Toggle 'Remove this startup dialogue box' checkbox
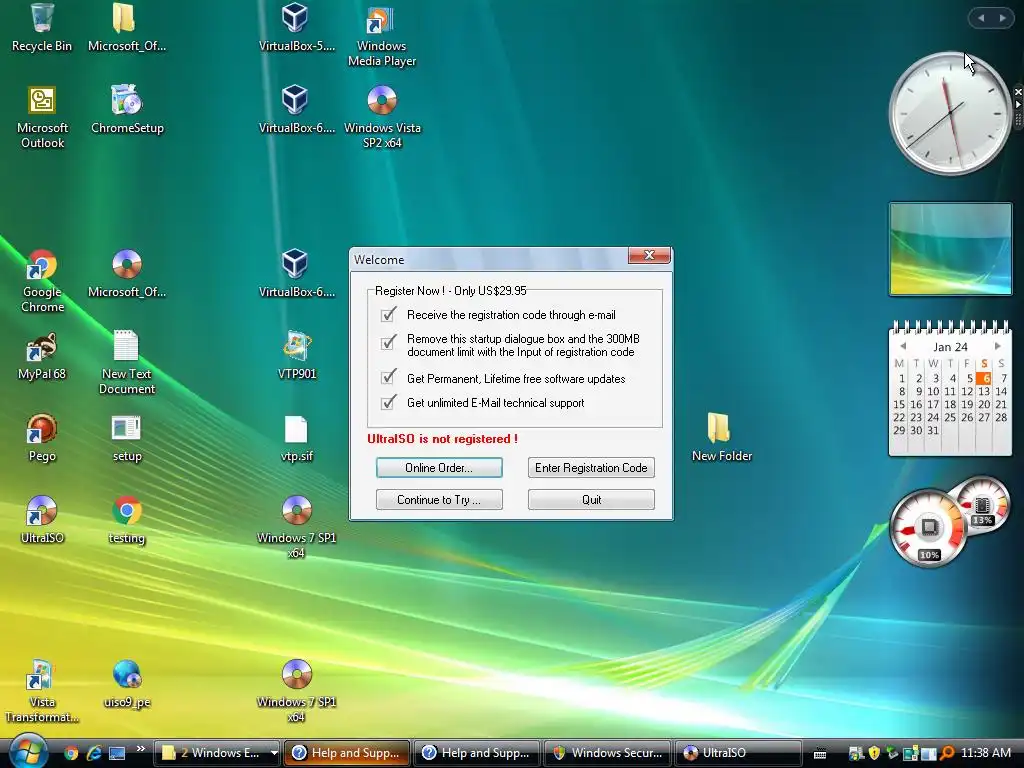1024x768 pixels. [388, 342]
